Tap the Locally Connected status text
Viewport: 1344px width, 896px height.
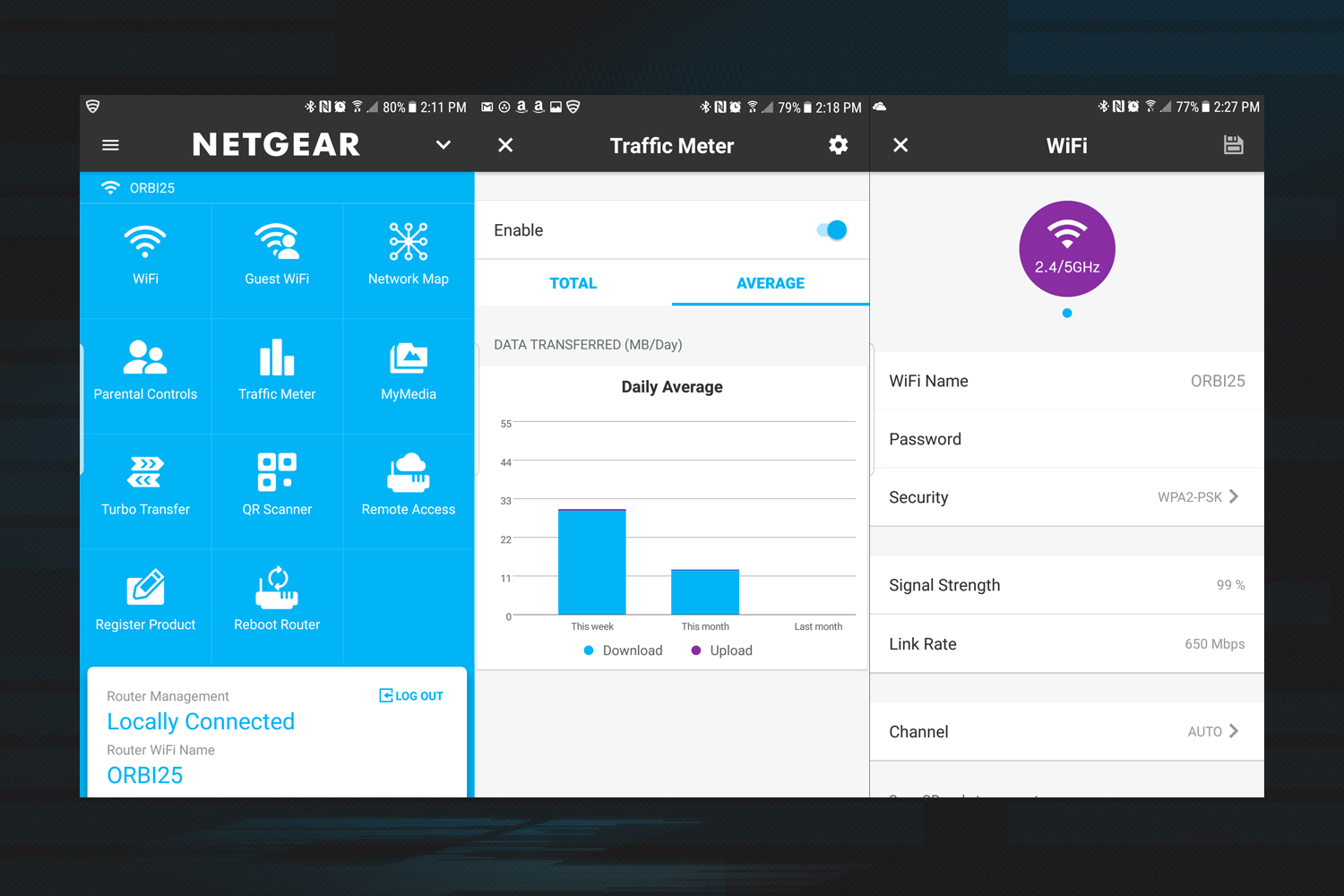[201, 721]
